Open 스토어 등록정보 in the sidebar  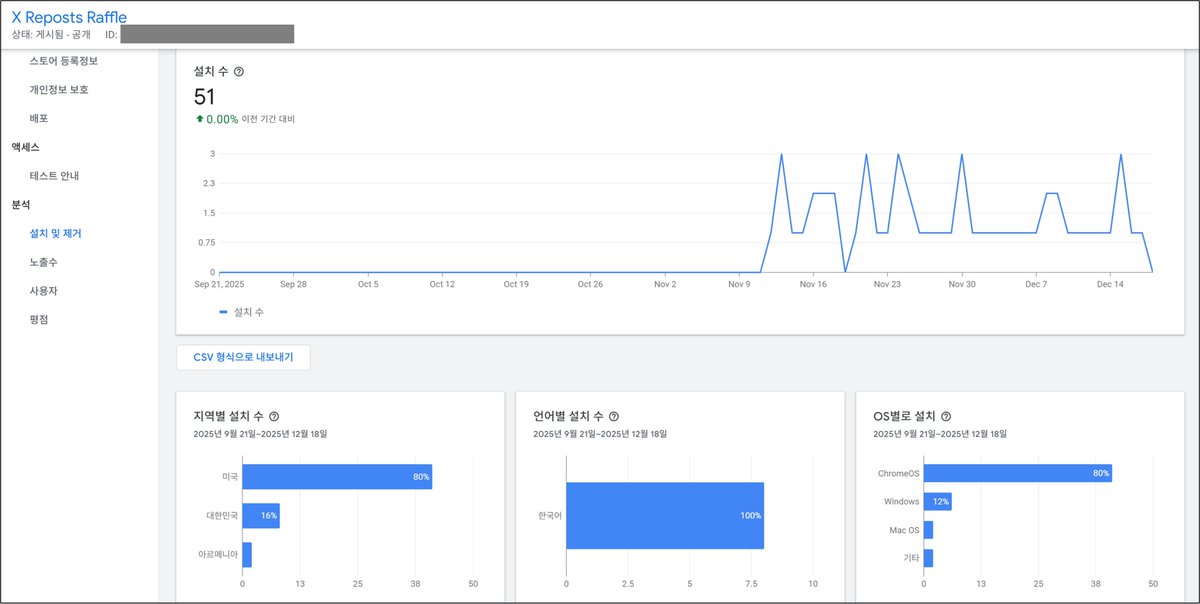click(64, 61)
